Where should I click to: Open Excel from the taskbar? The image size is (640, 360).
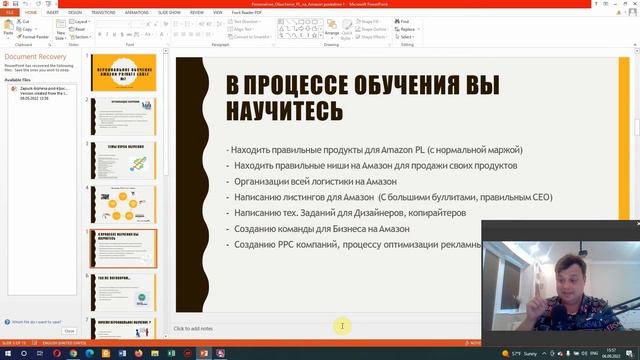[x=171, y=353]
